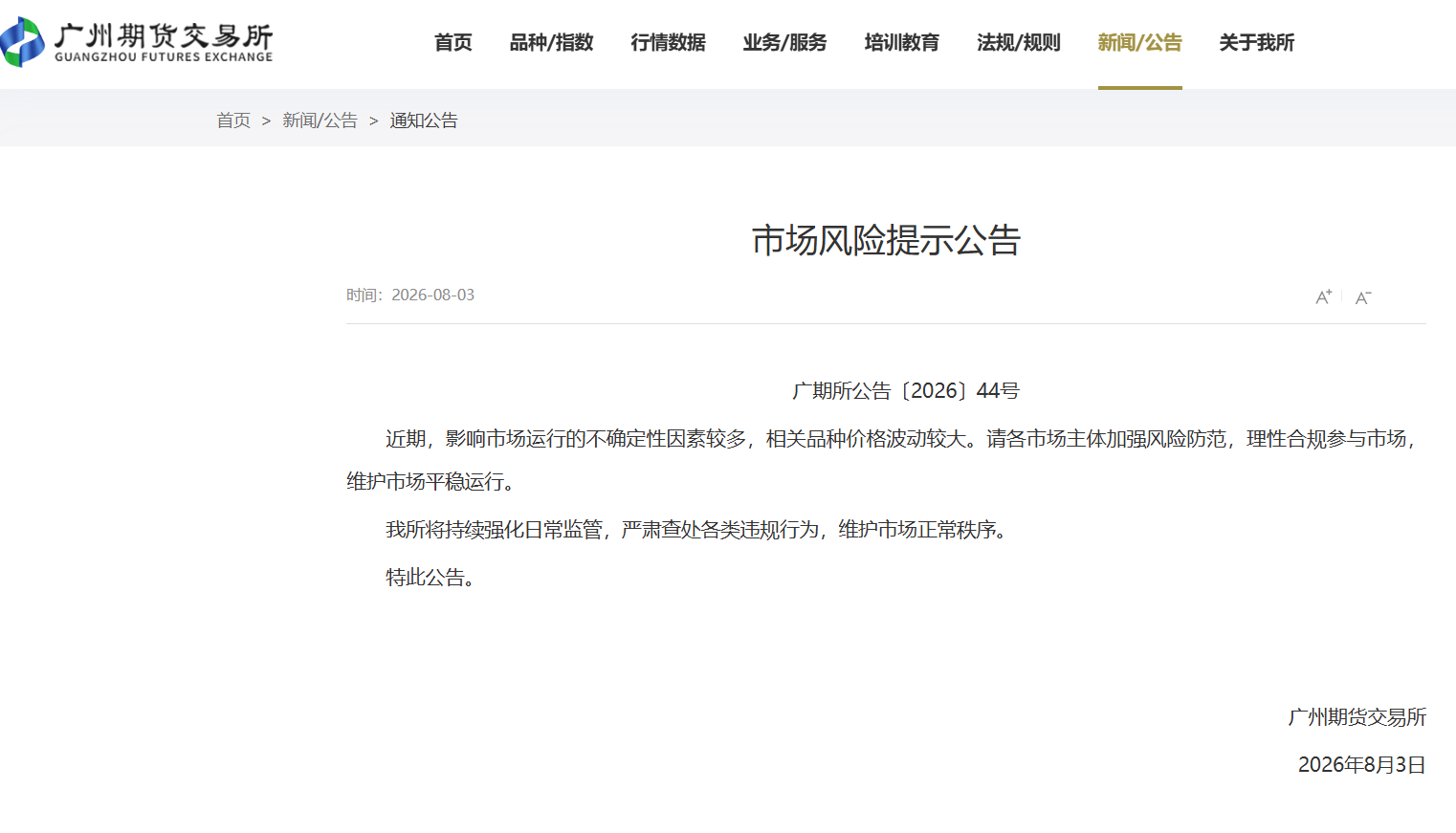Open the 品种/指数 menu
The image size is (1456, 833).
552,42
